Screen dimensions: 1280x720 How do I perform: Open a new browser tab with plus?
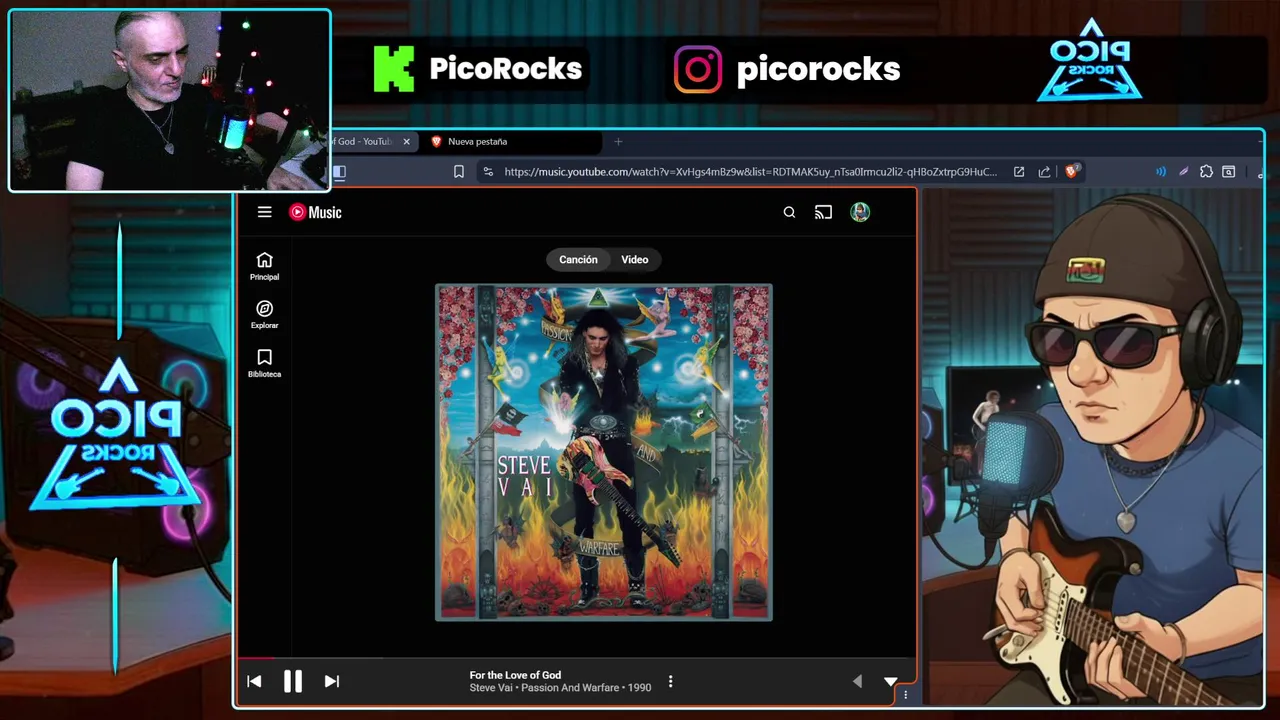[617, 141]
